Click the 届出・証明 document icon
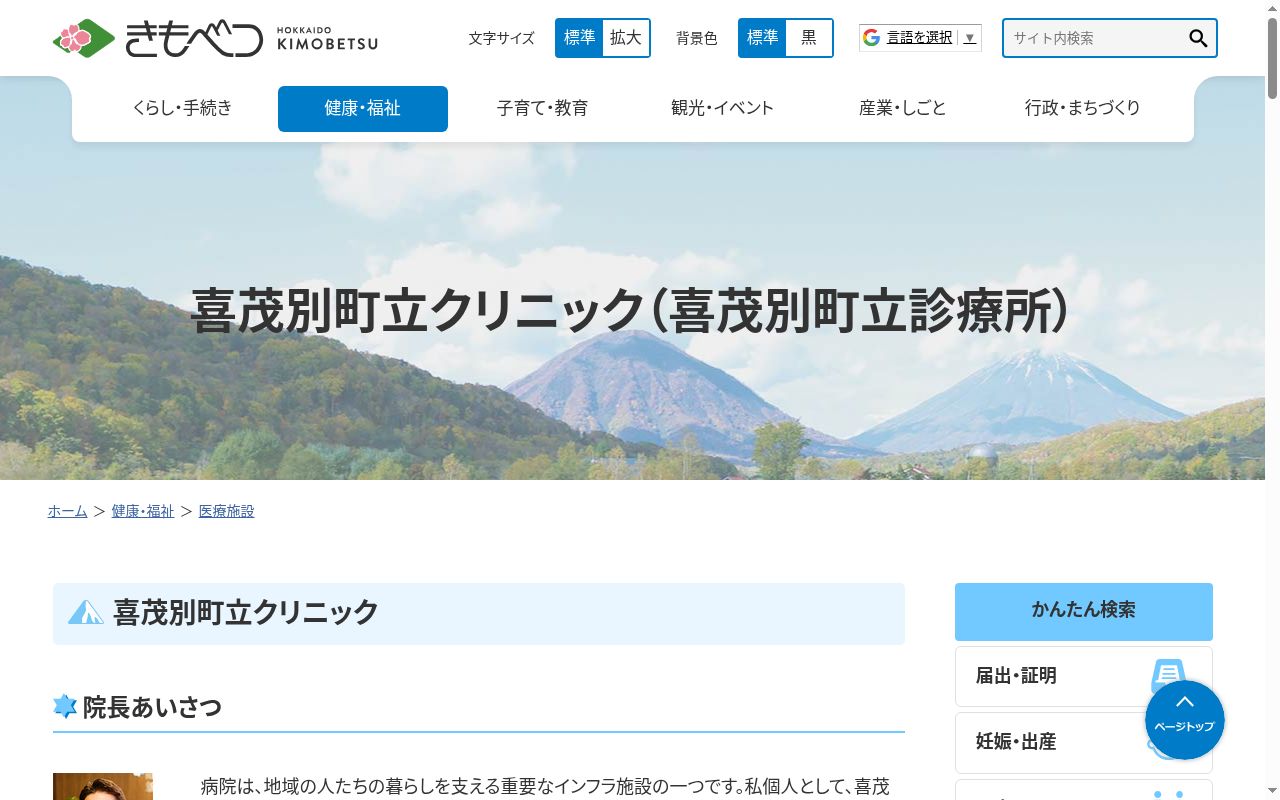 (1168, 676)
